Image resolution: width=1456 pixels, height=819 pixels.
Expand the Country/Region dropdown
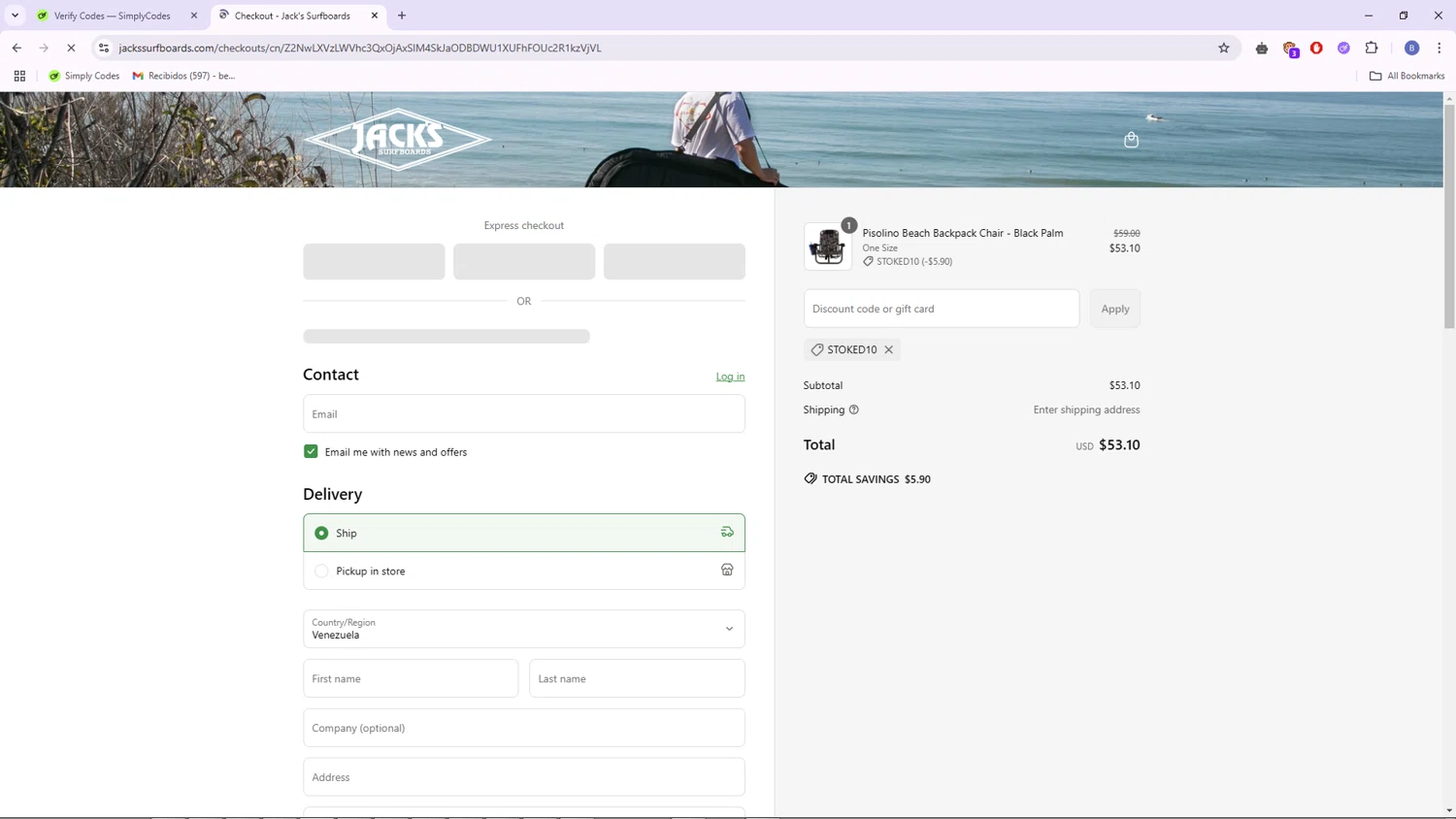(x=524, y=629)
